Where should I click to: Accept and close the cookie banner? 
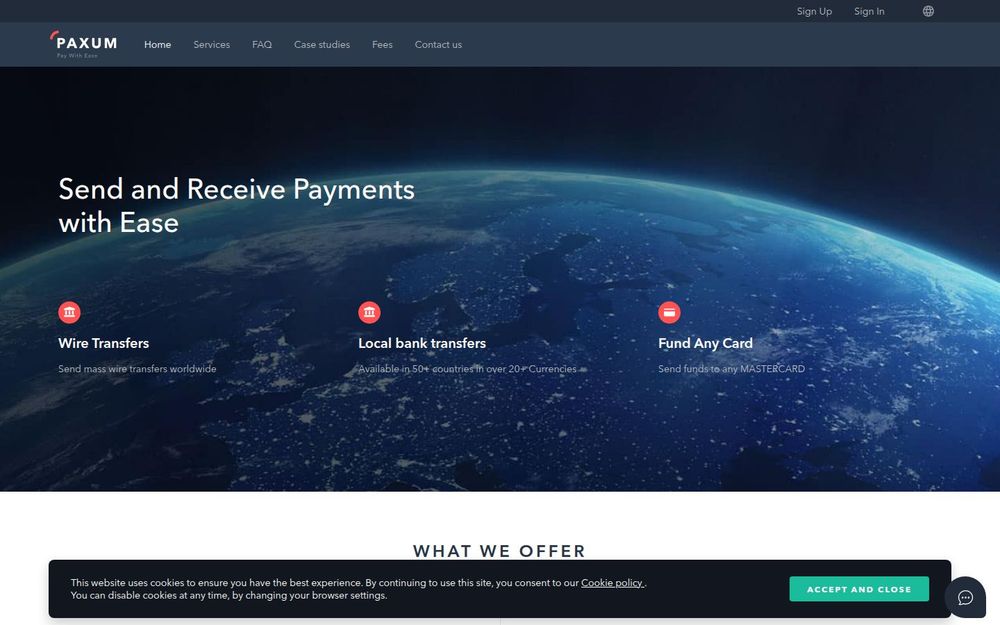[859, 589]
